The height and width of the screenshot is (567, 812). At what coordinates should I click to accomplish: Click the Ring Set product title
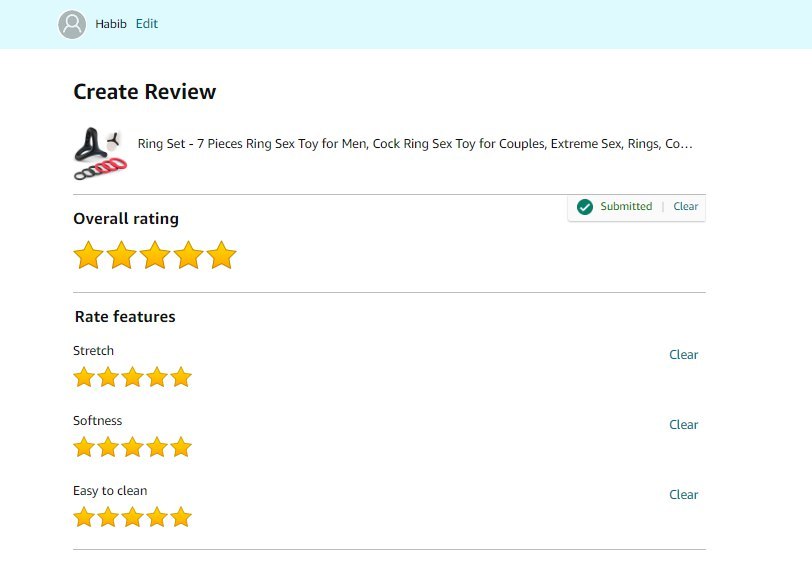pos(414,144)
